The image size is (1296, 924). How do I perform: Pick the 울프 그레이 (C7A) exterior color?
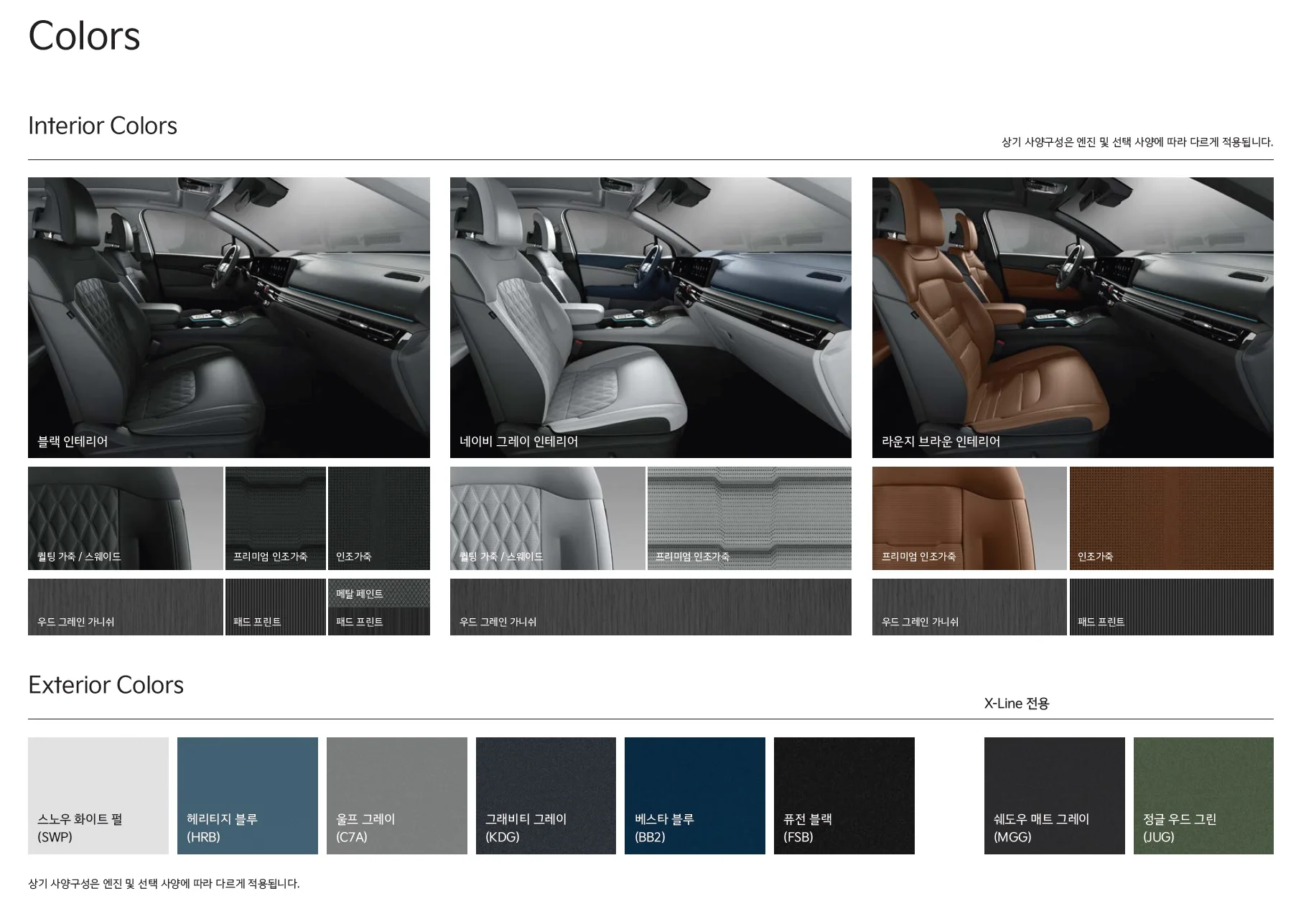[x=397, y=795]
